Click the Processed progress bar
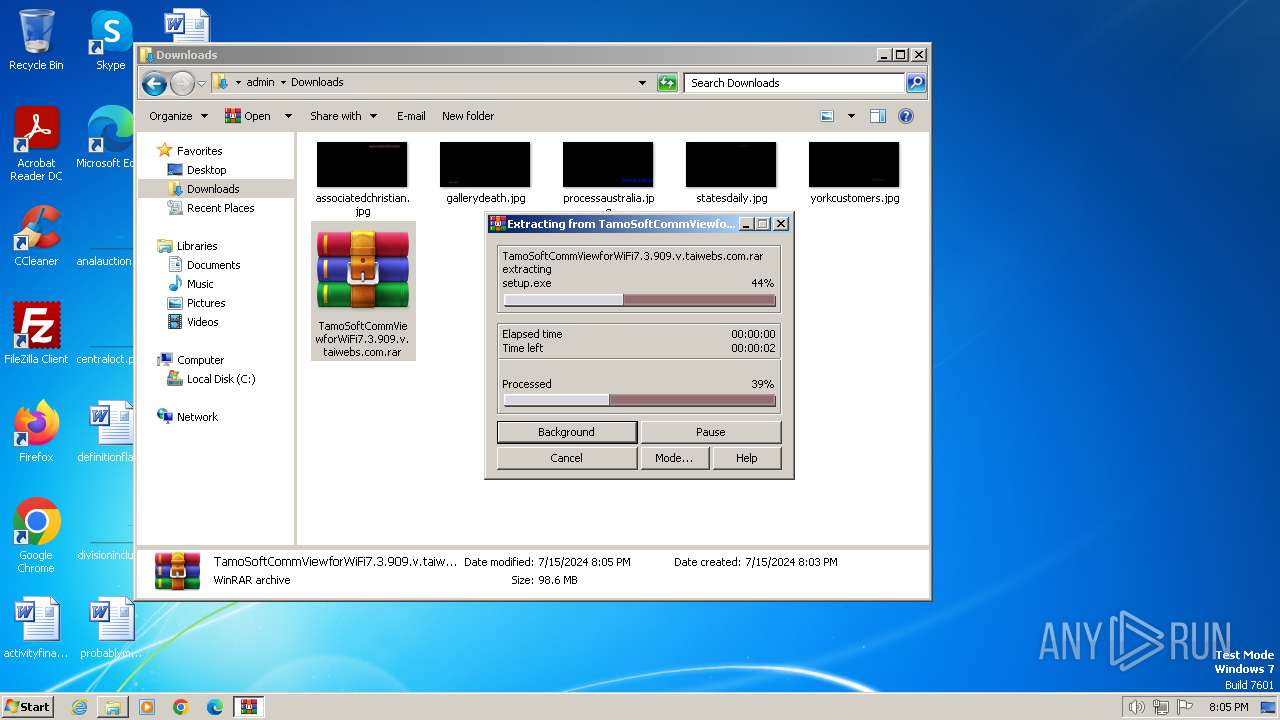Screen dimensions: 1280x720 [639, 400]
